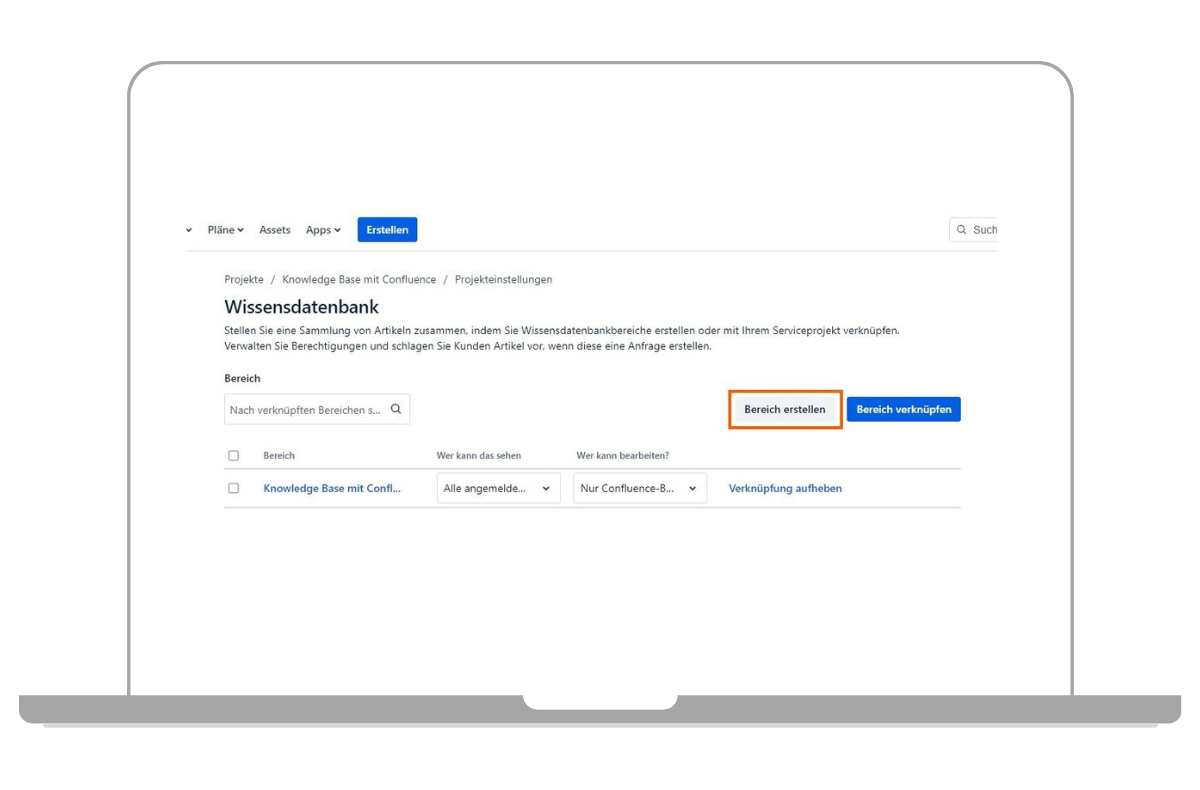Image resolution: width=1200 pixels, height=790 pixels.
Task: Click the Bereich verknüpfen button
Action: 903,409
